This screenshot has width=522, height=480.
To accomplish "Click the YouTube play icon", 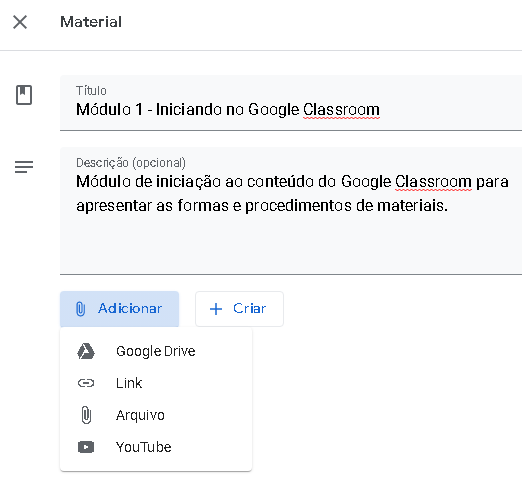I will coord(86,447).
